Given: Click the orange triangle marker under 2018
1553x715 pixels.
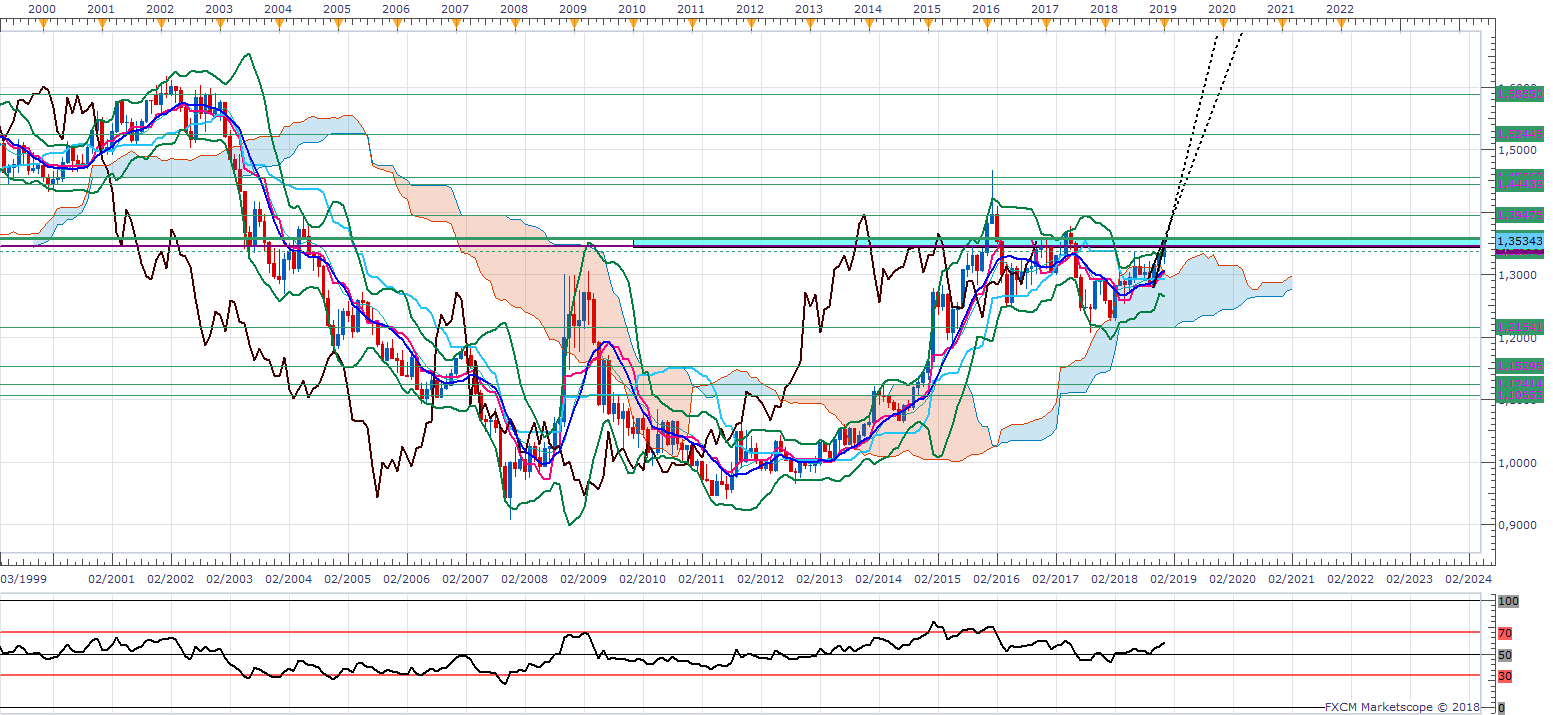Looking at the screenshot, I should (1104, 25).
